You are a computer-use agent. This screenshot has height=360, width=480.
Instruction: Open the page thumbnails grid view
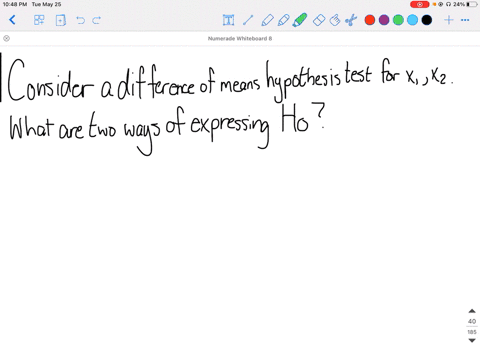[x=39, y=20]
